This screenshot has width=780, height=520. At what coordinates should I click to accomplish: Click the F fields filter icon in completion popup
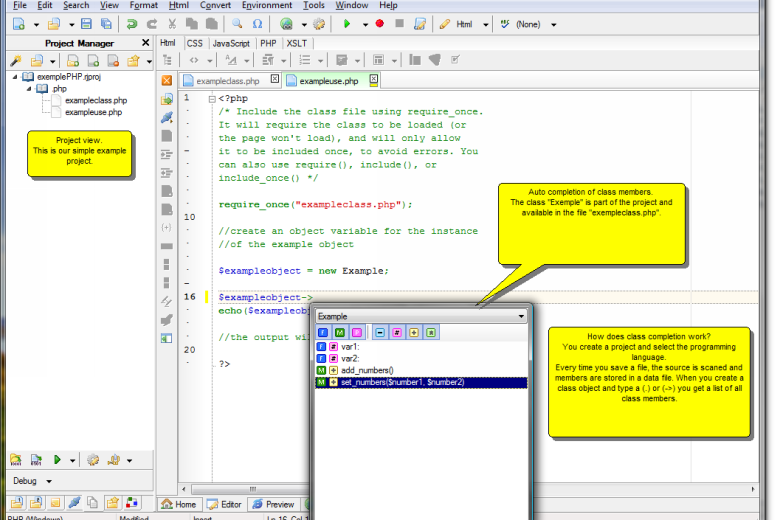click(x=323, y=332)
